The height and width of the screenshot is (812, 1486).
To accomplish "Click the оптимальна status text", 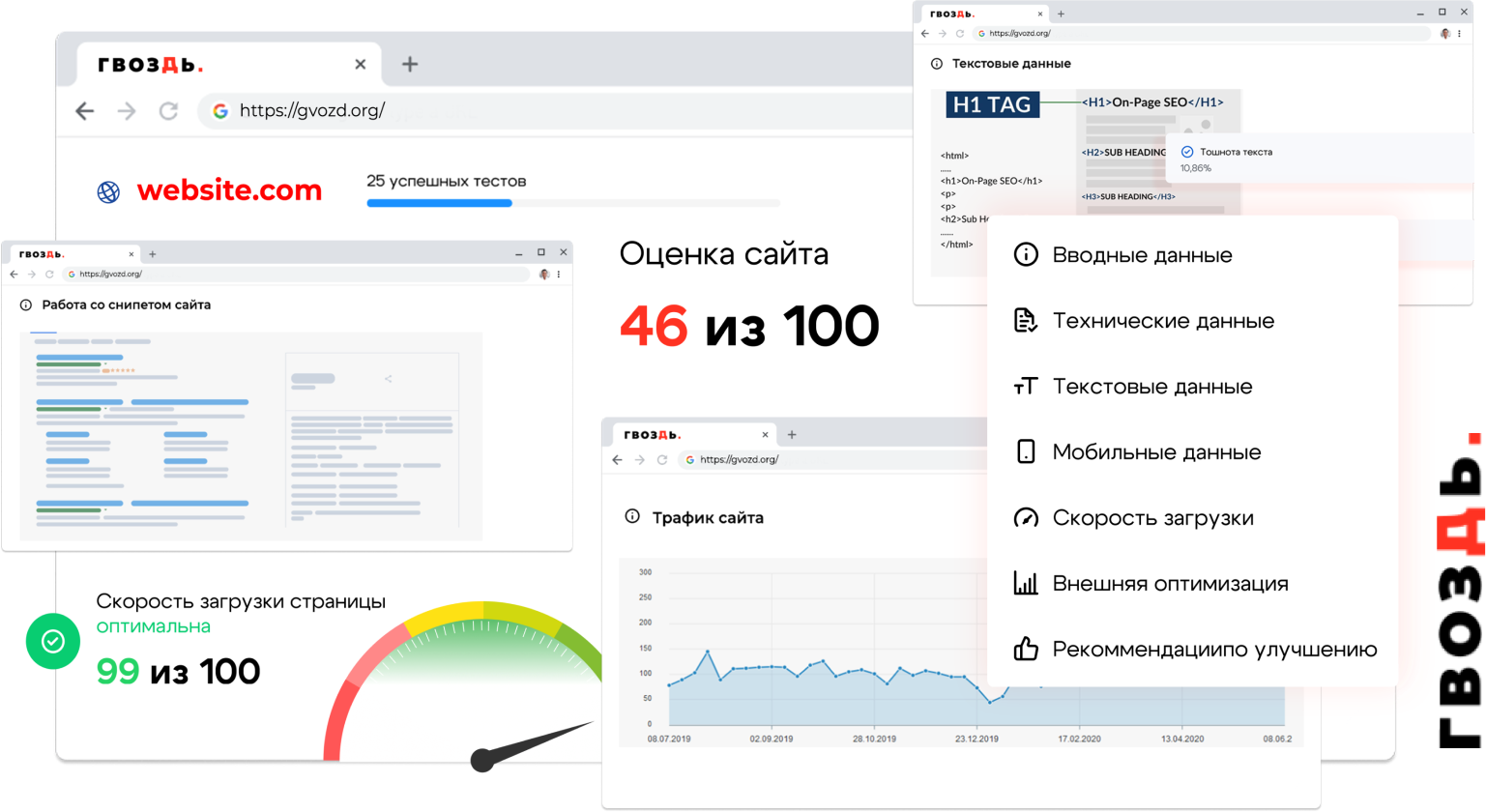I will pyautogui.click(x=153, y=626).
